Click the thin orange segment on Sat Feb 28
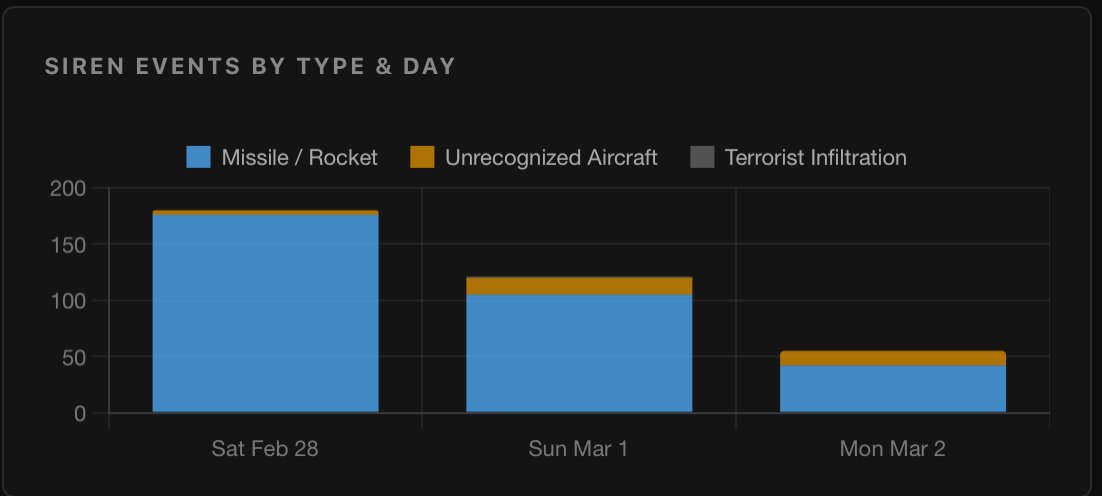 265,213
